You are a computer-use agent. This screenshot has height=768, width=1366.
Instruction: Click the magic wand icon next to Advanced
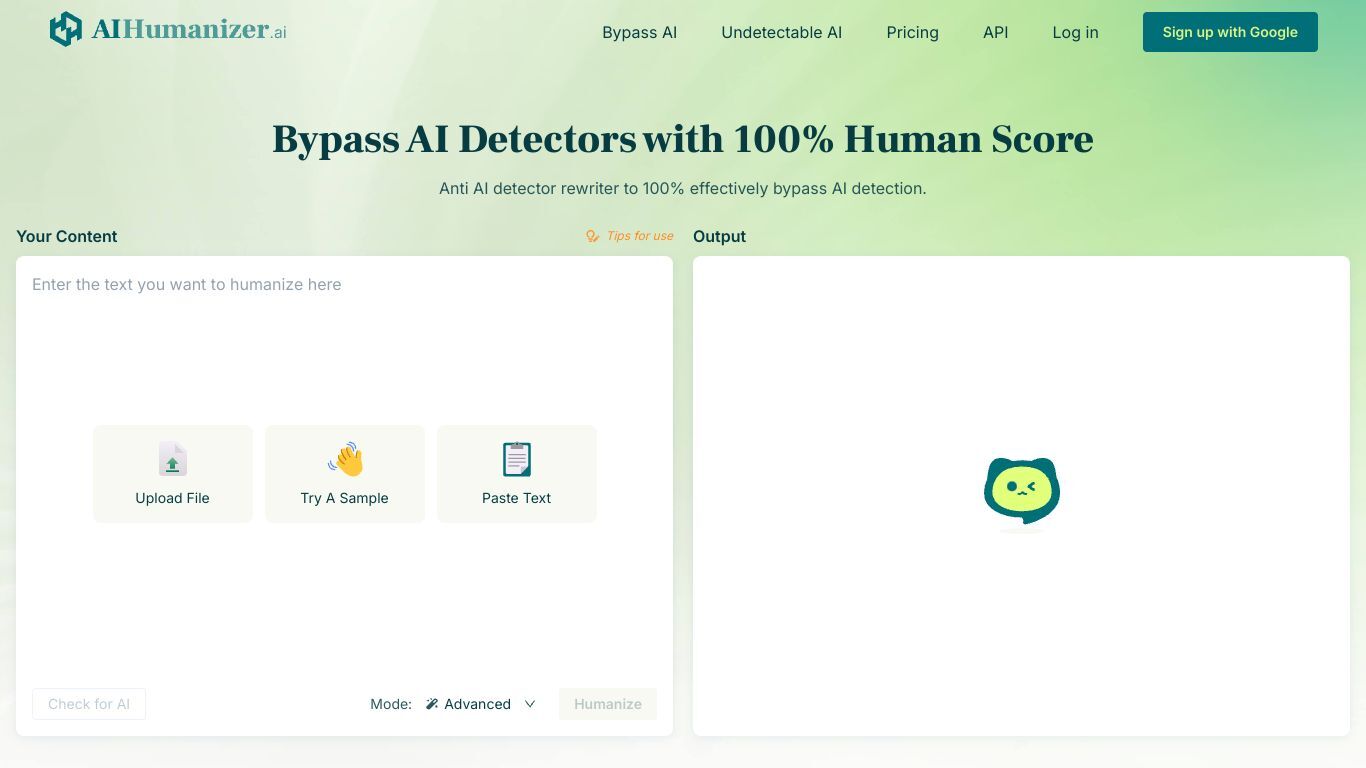(432, 704)
